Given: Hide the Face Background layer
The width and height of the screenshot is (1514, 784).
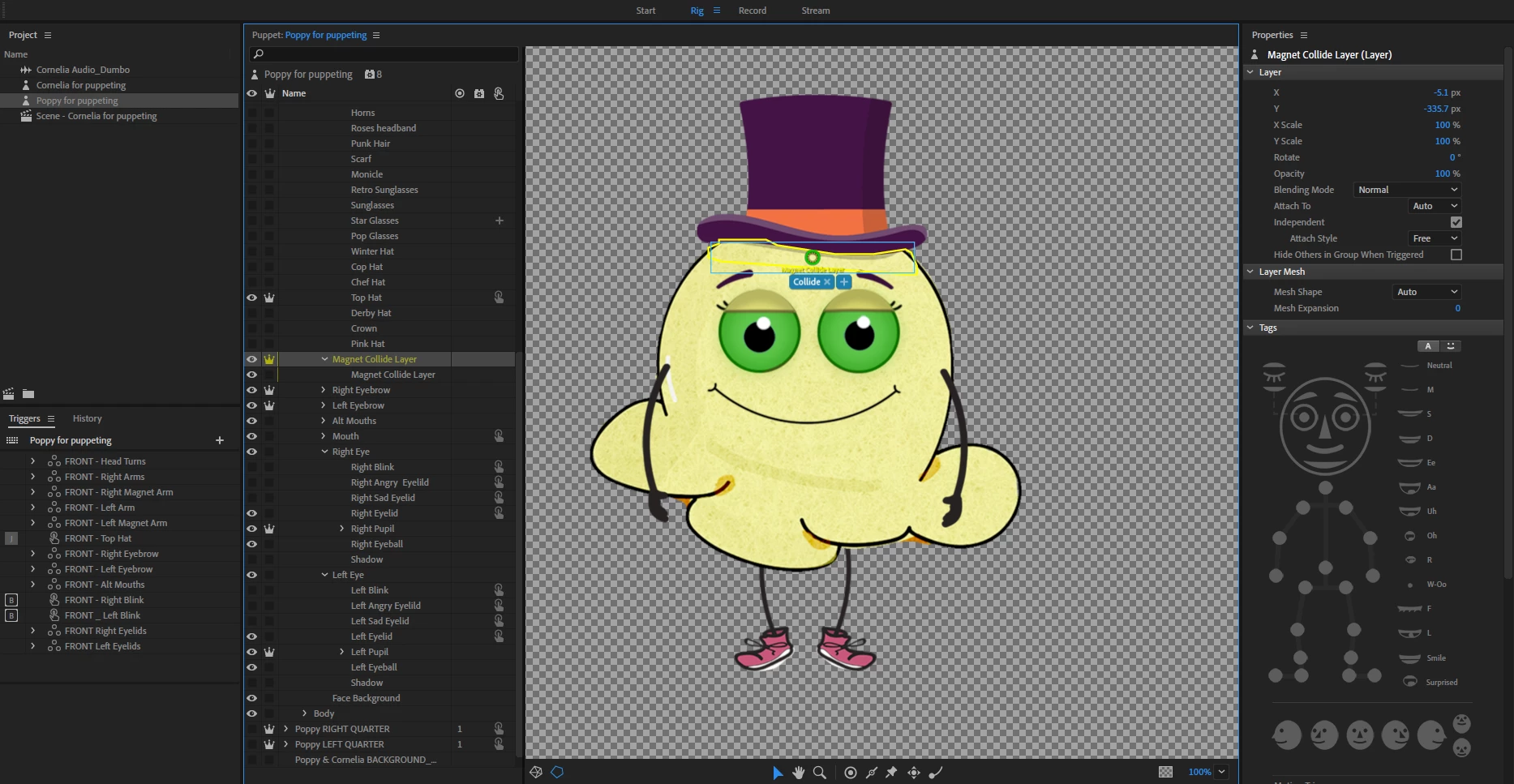Looking at the screenshot, I should click(252, 698).
